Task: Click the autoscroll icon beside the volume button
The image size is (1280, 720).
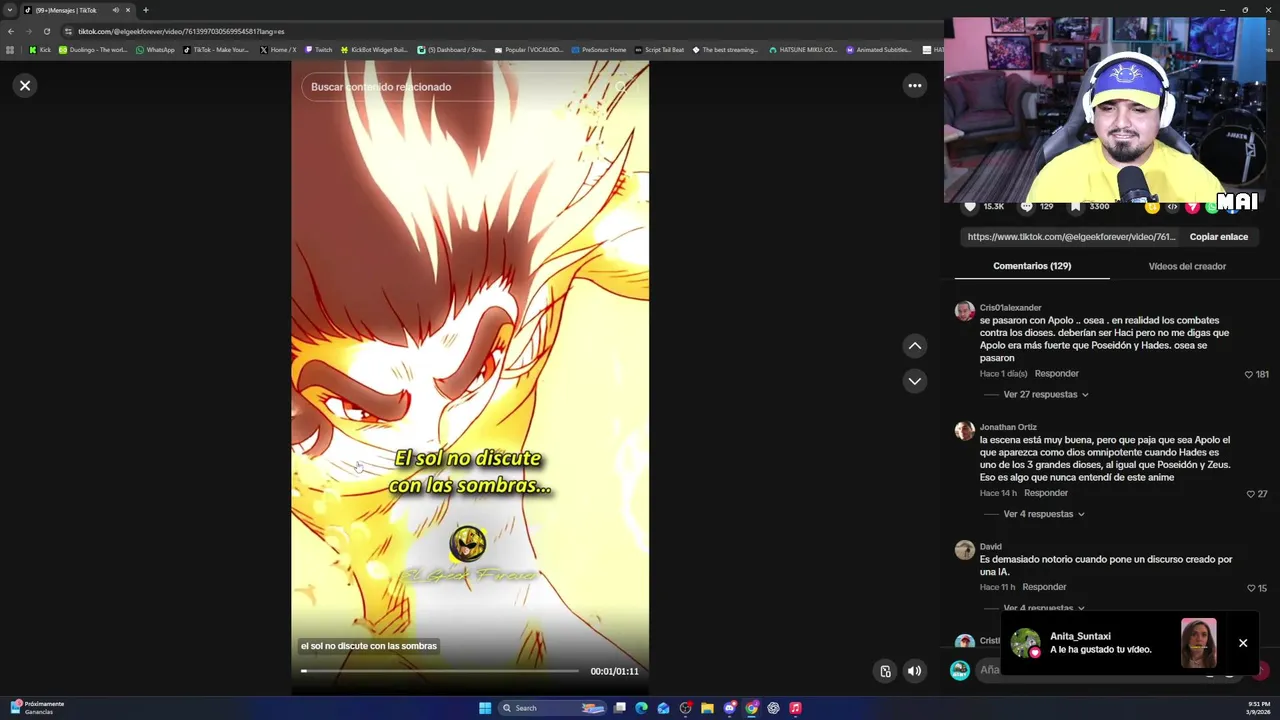Action: (x=885, y=671)
